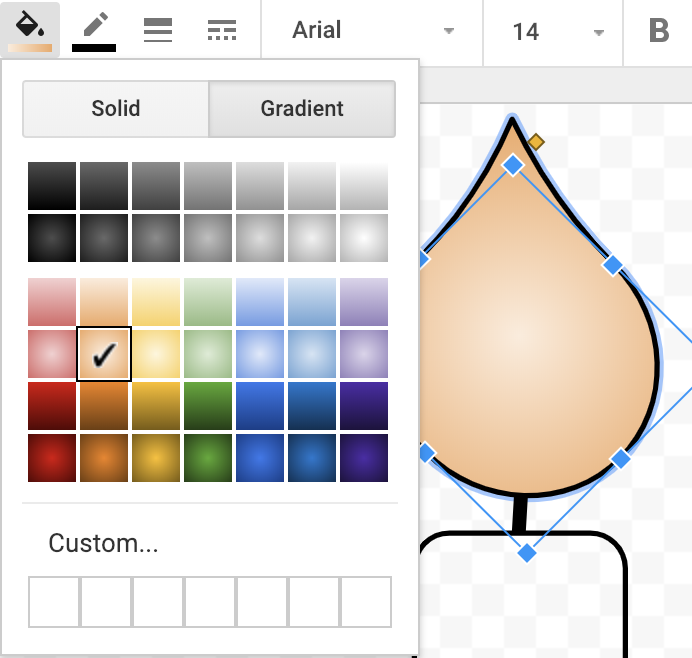This screenshot has width=692, height=658.
Task: Select the checked light orange radial gradient
Action: 104,354
